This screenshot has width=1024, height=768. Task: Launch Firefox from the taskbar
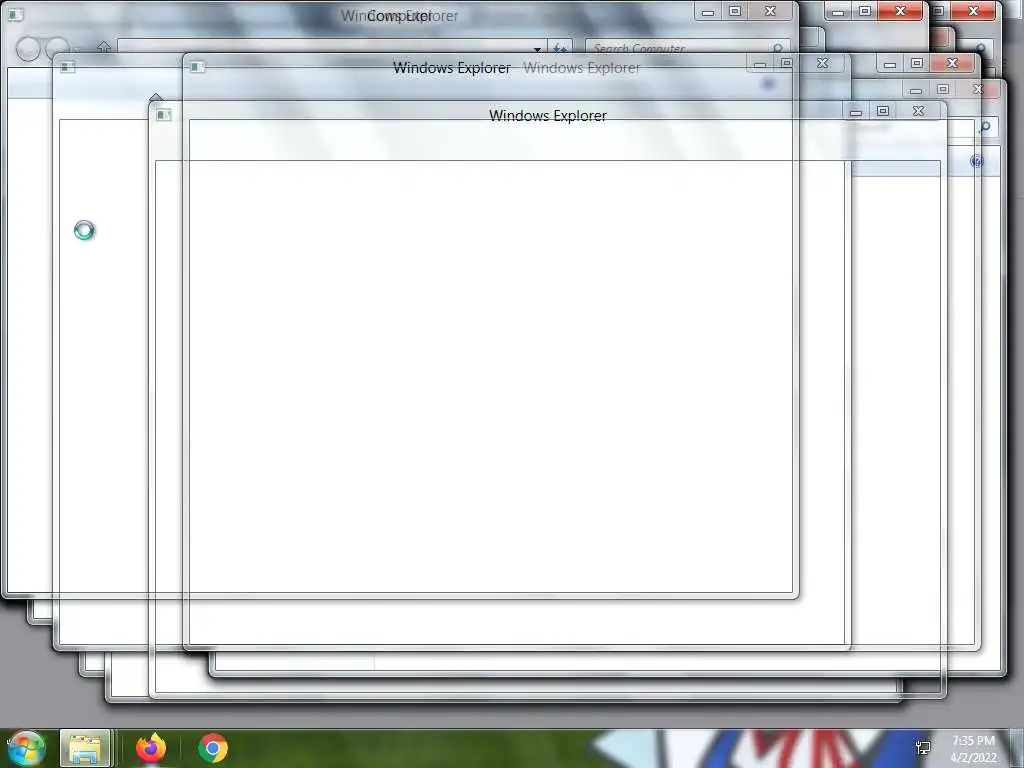coord(151,748)
